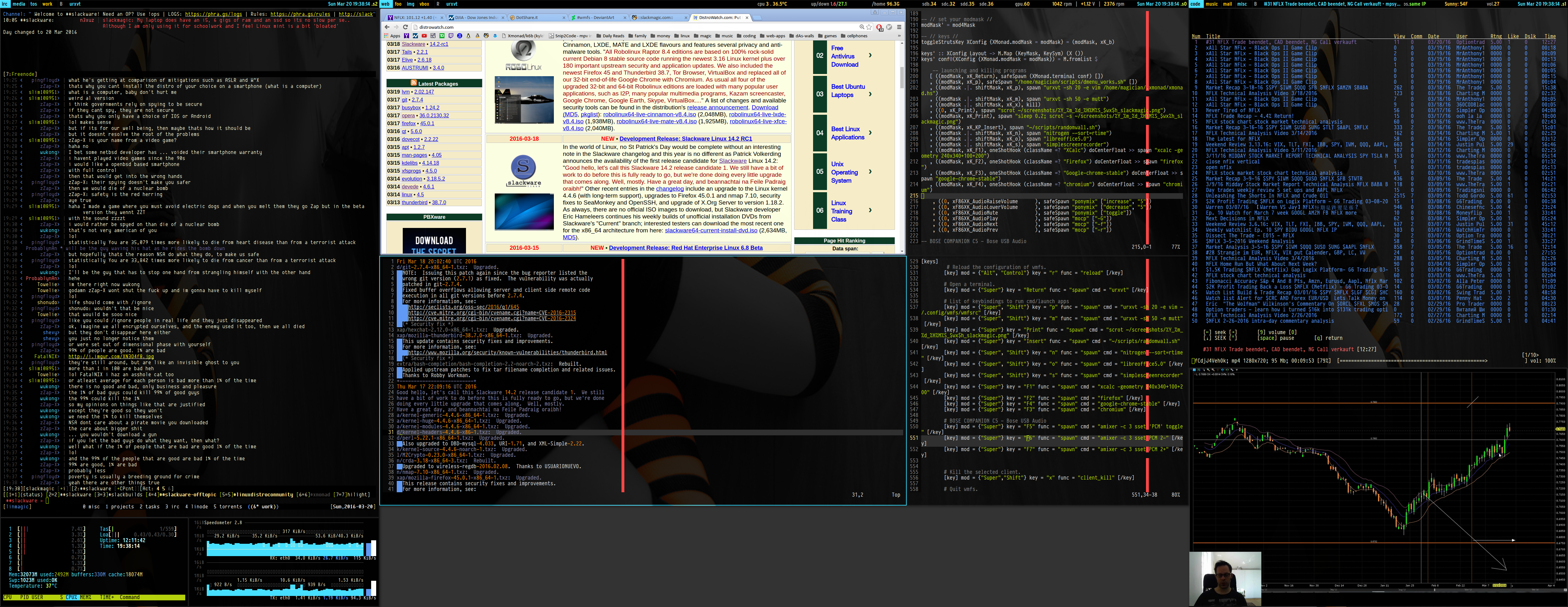Click the 'Xmonad/k6b' bookmark
The image size is (1568, 607).
click(x=523, y=36)
